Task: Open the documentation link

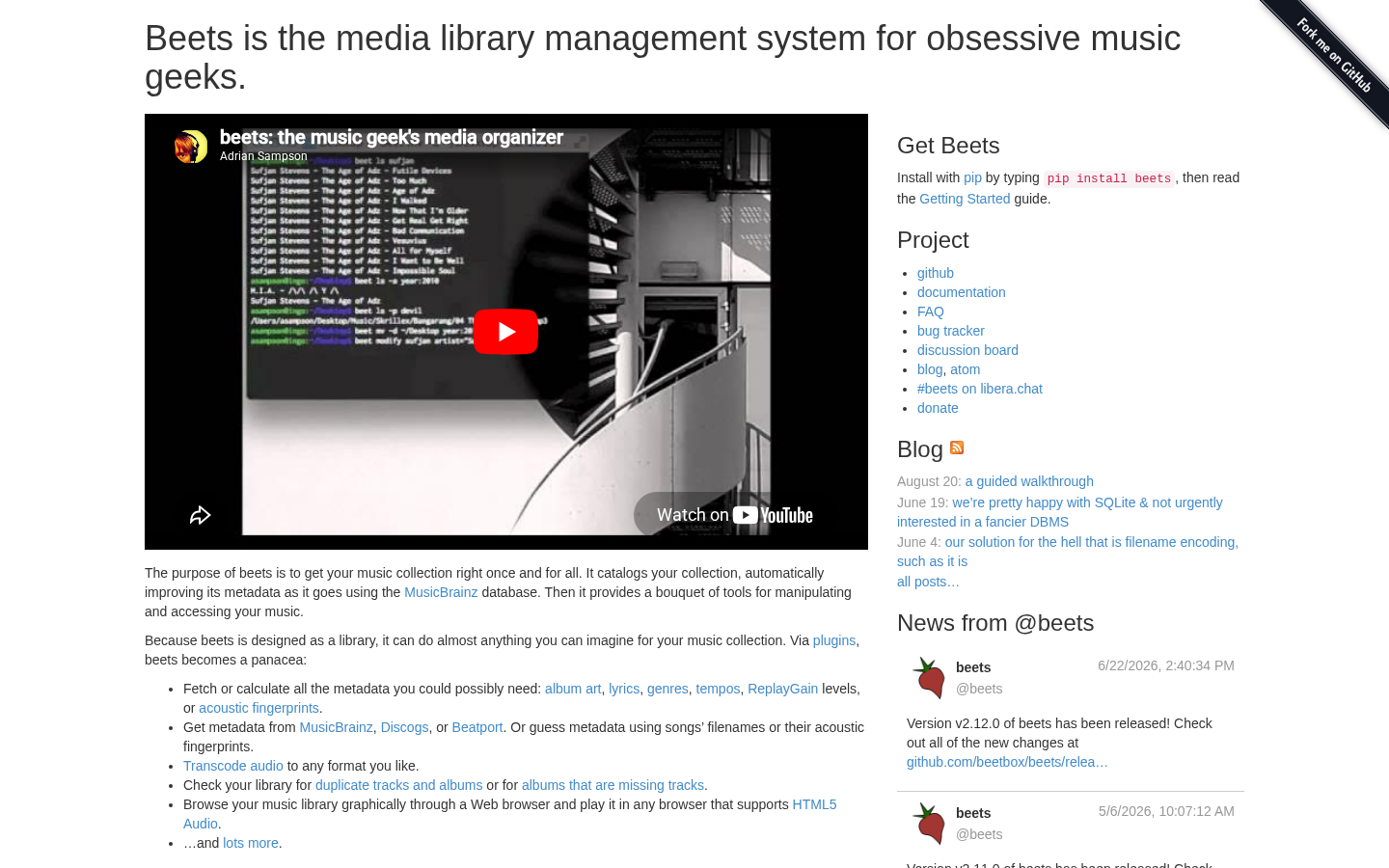Action: coord(962,292)
